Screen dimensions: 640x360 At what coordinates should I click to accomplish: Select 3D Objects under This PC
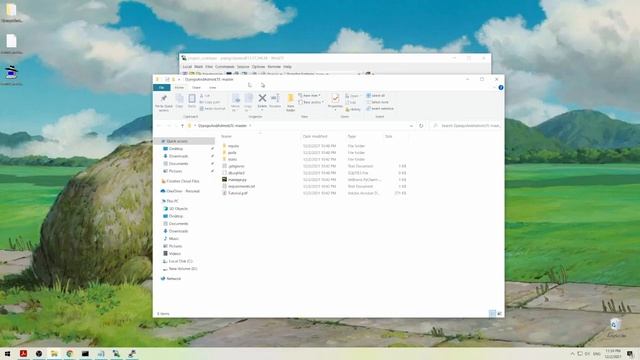pyautogui.click(x=176, y=209)
